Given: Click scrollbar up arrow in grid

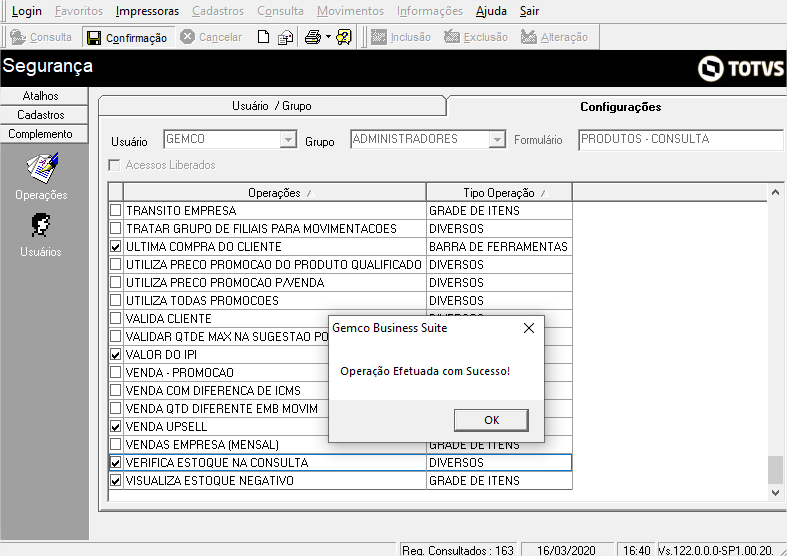Looking at the screenshot, I should (775, 192).
